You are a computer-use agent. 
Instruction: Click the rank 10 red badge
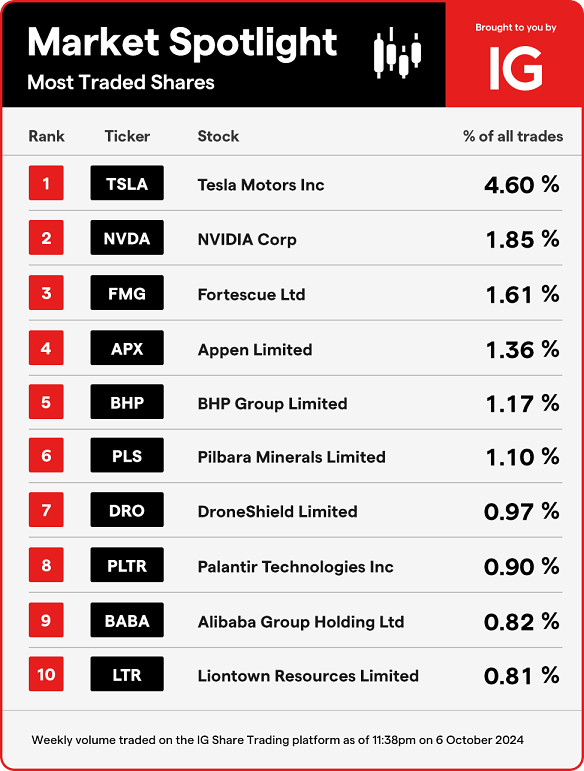point(46,674)
